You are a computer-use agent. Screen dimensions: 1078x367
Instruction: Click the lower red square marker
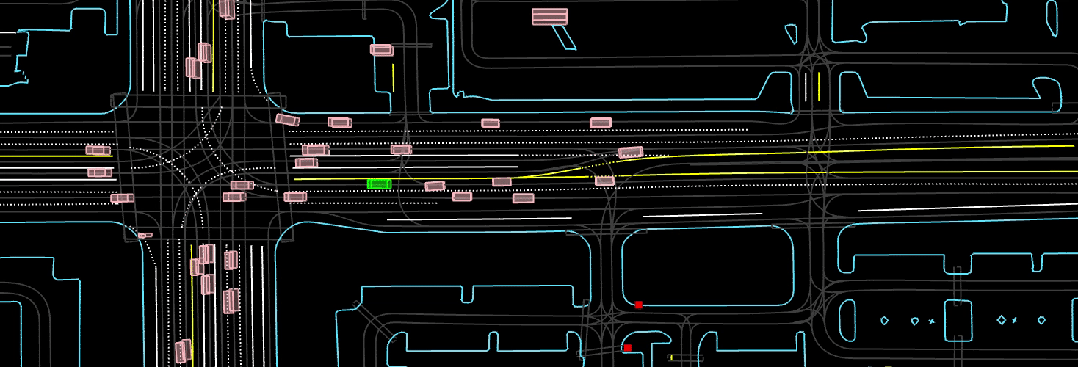(628, 348)
